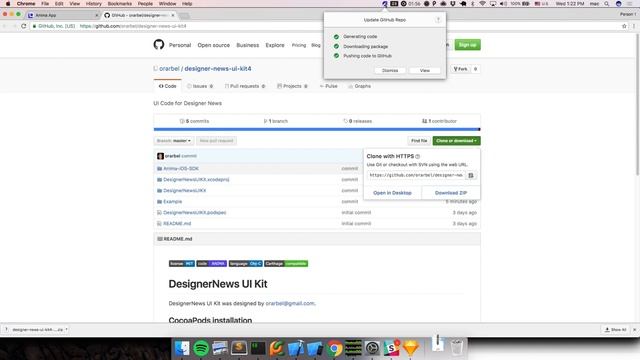Open the DesignerNewsUIKit.xcodeproj folder
This screenshot has height=360, width=640.
196,180
